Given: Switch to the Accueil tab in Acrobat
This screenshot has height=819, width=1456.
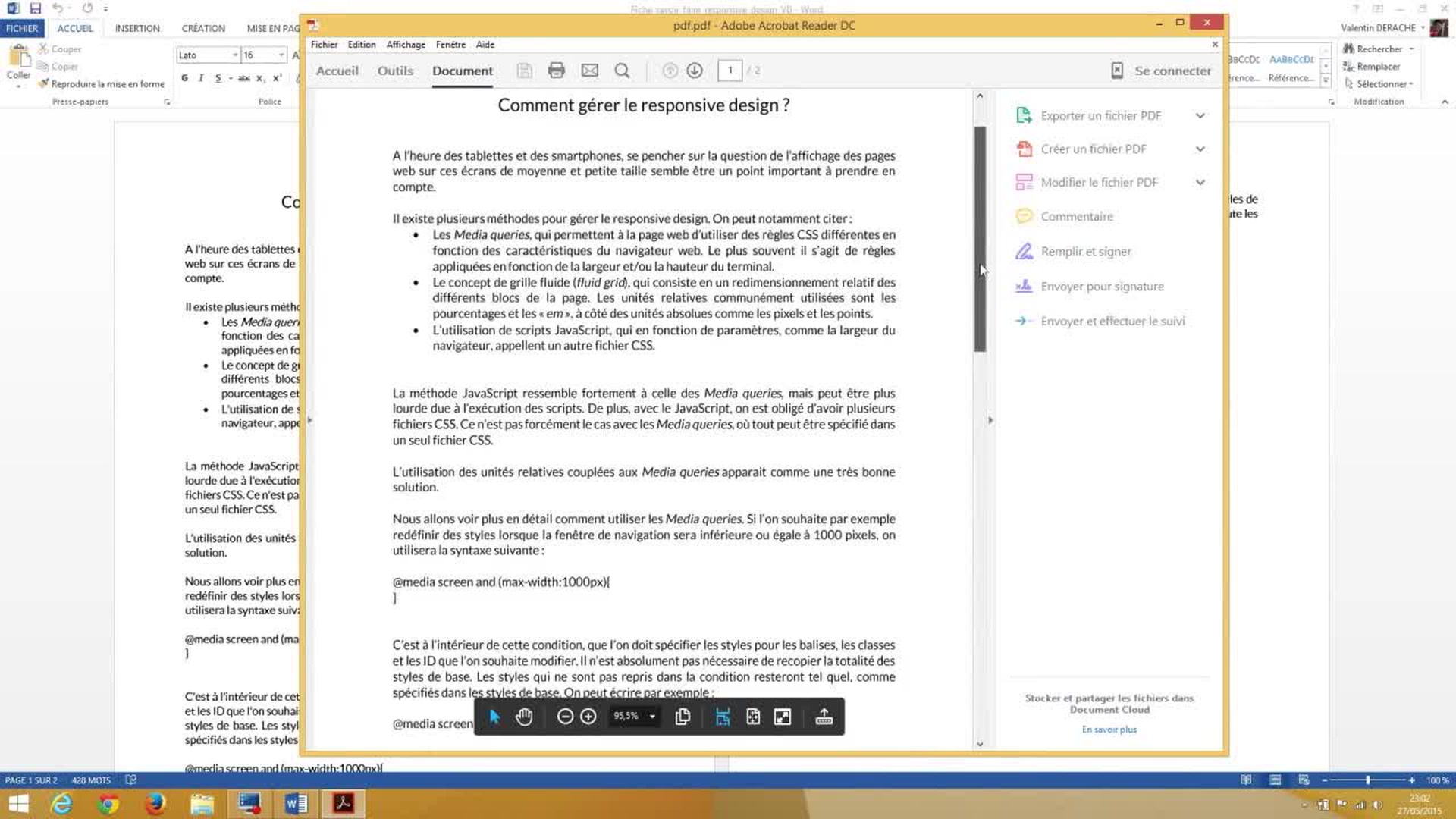Looking at the screenshot, I should point(337,71).
